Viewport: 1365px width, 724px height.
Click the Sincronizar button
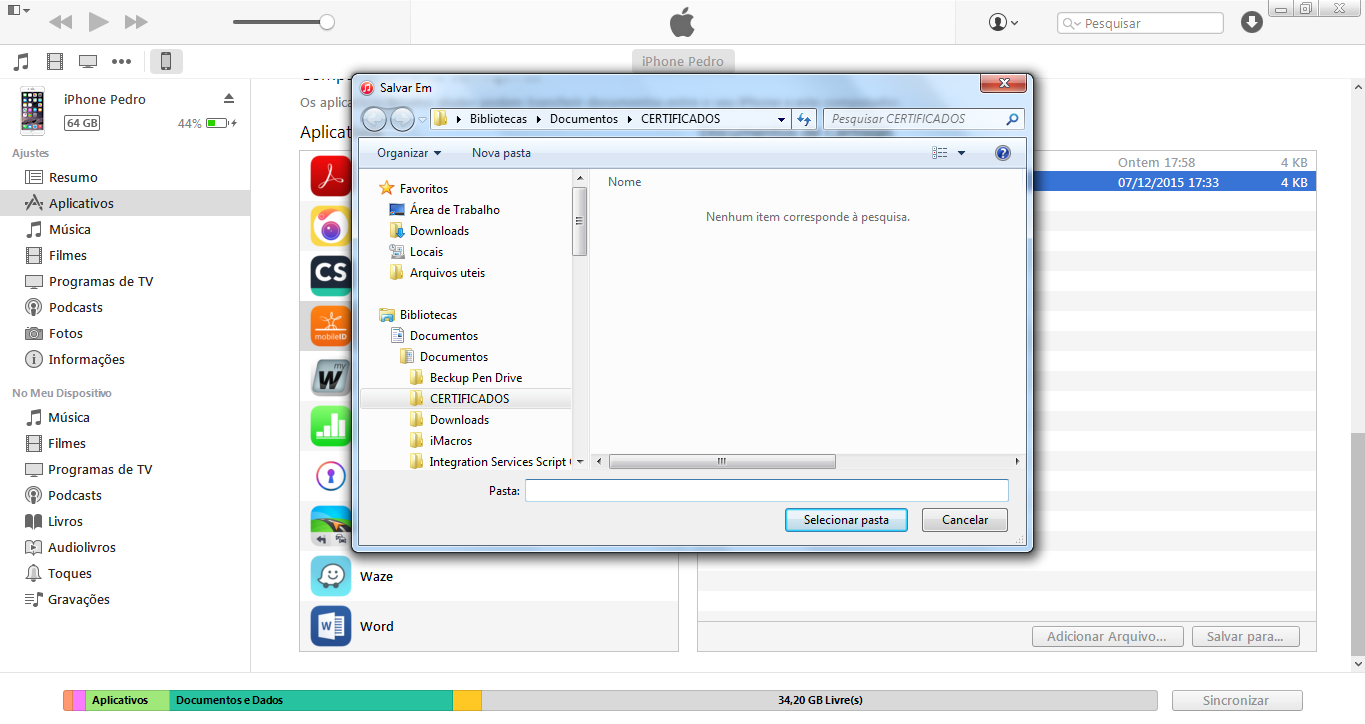[x=1236, y=700]
